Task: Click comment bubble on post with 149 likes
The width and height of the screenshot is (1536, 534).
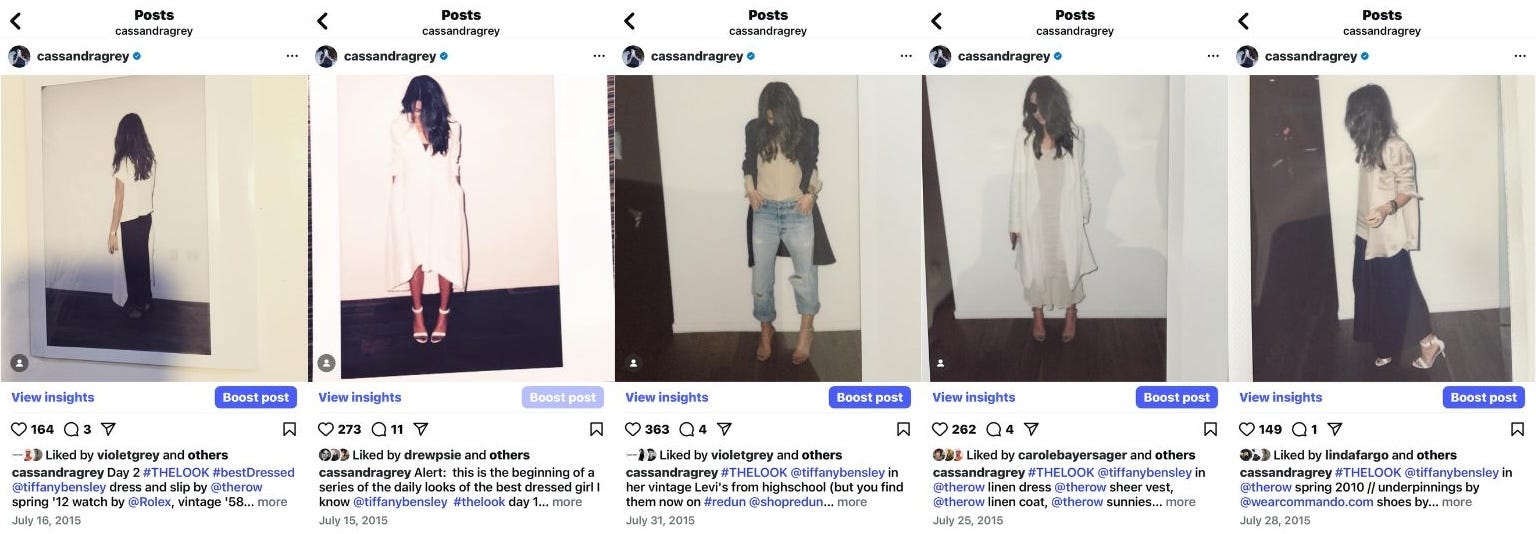Action: click(1300, 429)
